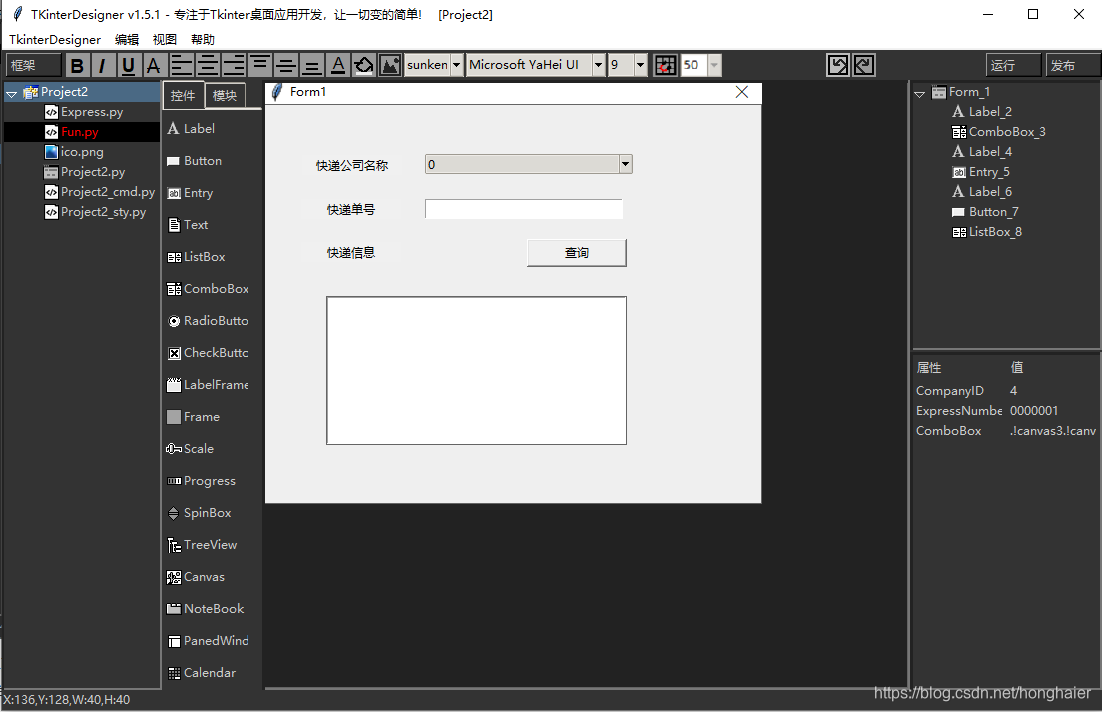
Task: Select Fun.py in project tree
Action: (72, 131)
